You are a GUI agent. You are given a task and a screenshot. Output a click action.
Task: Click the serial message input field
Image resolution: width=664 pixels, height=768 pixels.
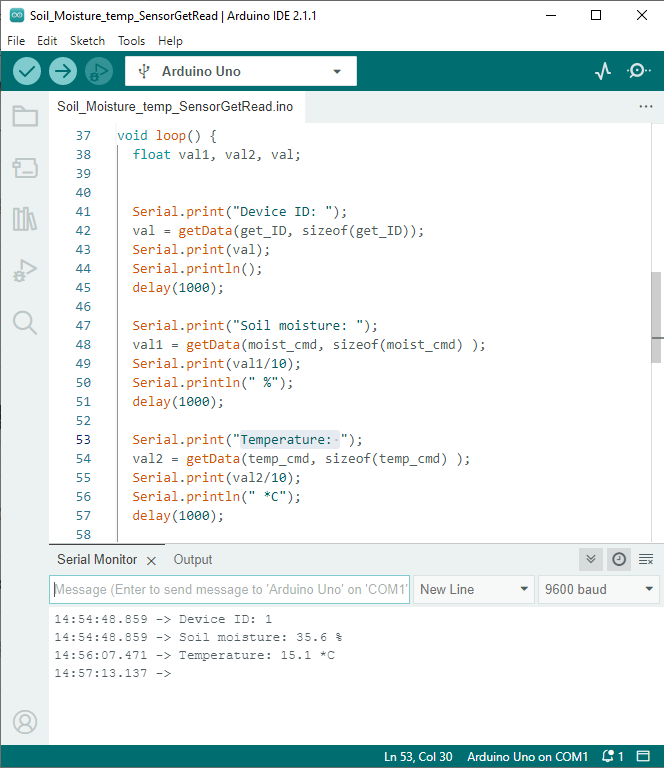tap(229, 589)
